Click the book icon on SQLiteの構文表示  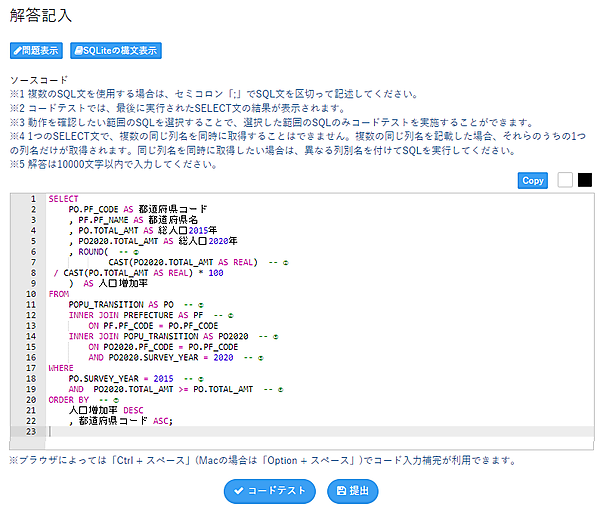click(79, 50)
